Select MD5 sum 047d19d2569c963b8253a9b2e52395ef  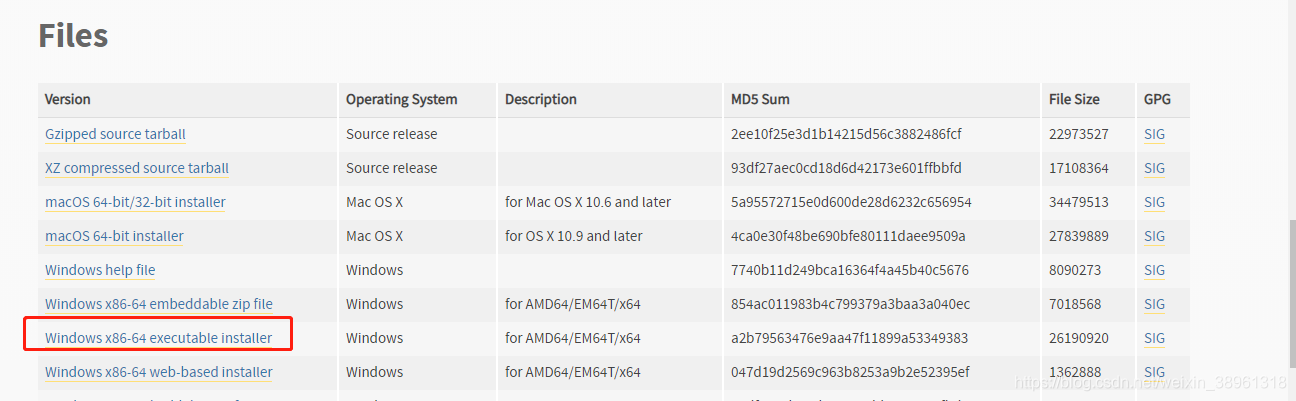tap(850, 372)
